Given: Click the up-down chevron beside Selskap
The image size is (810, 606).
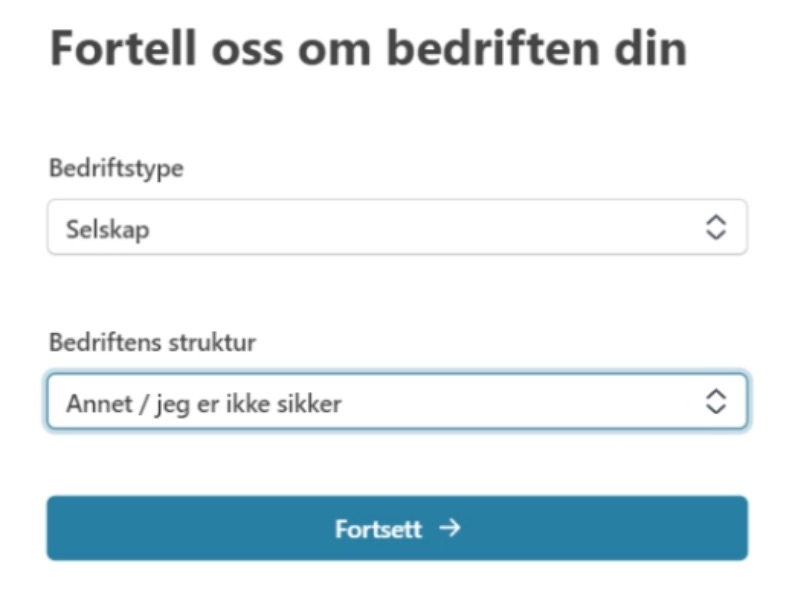Looking at the screenshot, I should pyautogui.click(x=715, y=227).
